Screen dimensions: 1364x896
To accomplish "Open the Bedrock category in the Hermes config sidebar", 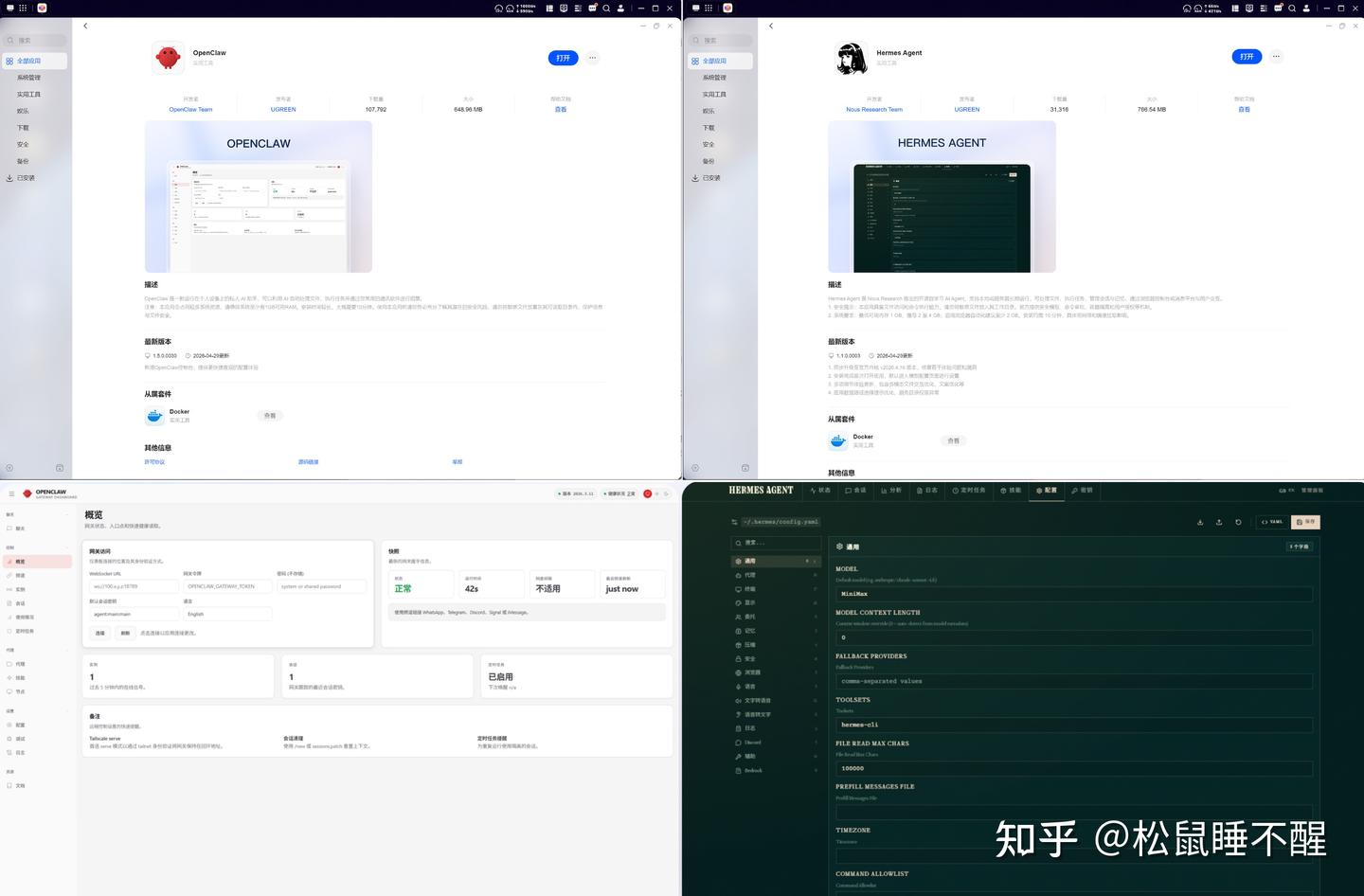I will coord(775,771).
